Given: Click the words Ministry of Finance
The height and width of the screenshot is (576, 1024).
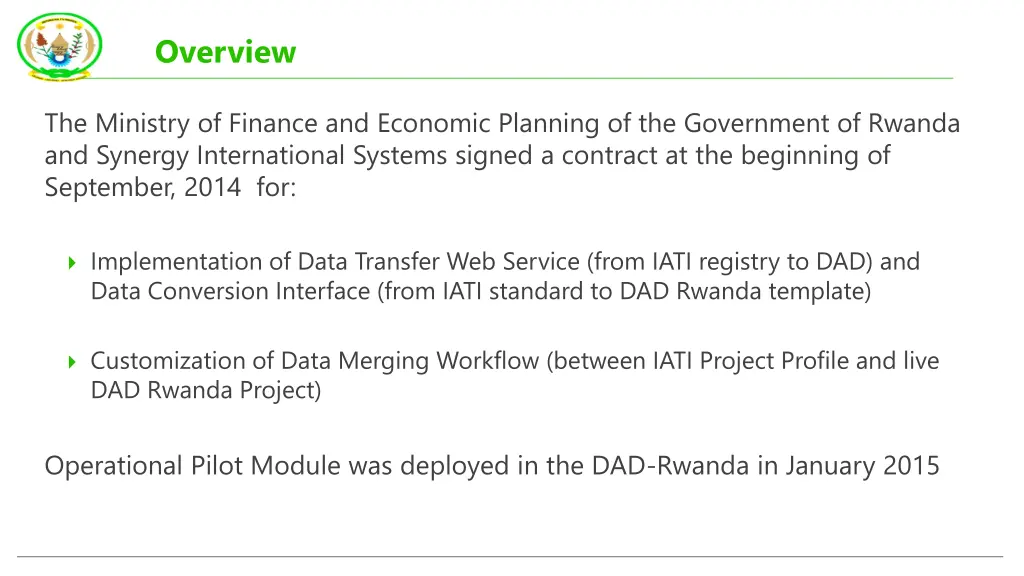Looking at the screenshot, I should (208, 123).
